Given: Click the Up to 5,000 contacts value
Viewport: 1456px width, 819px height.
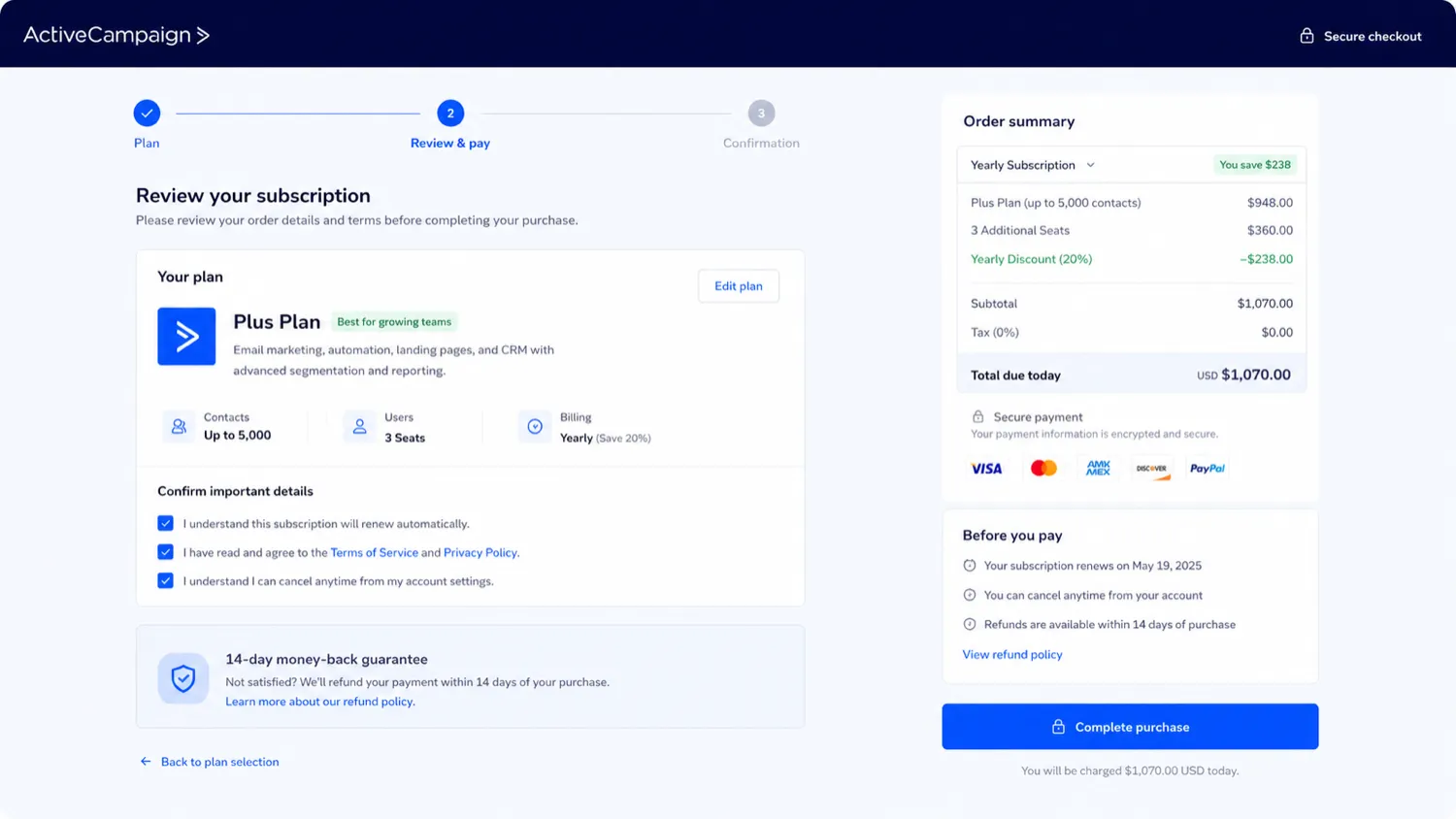Looking at the screenshot, I should click(x=237, y=436).
